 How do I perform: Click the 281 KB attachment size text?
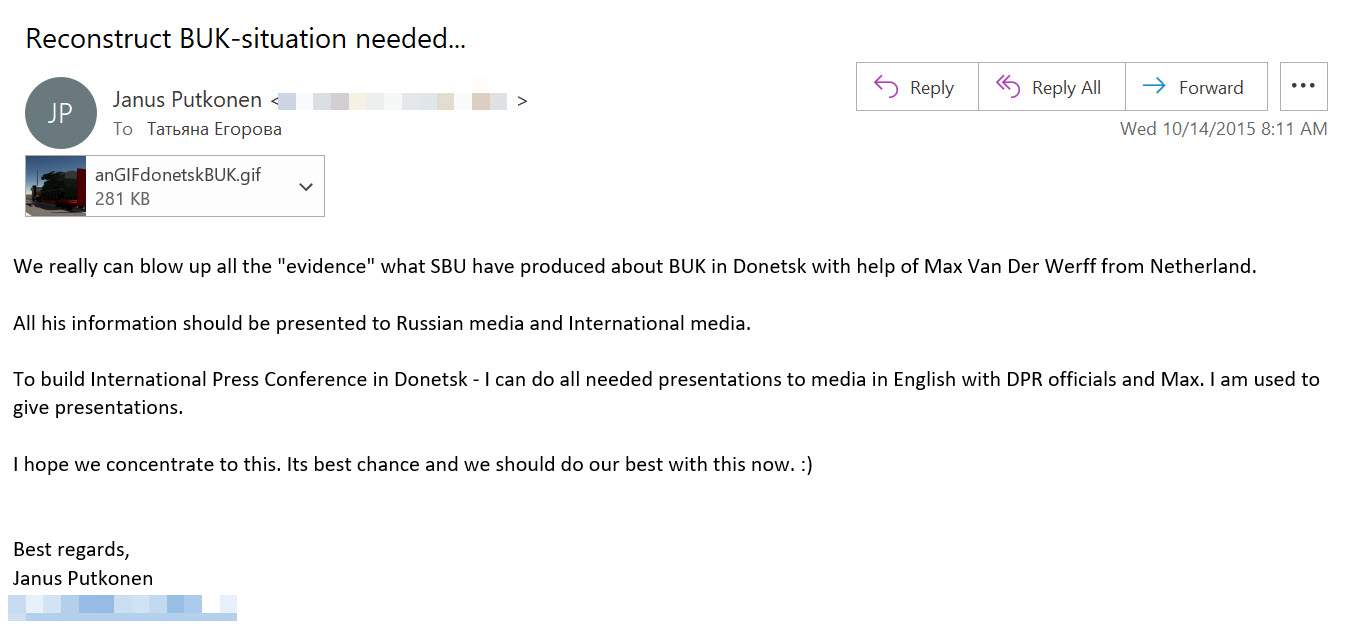(122, 199)
